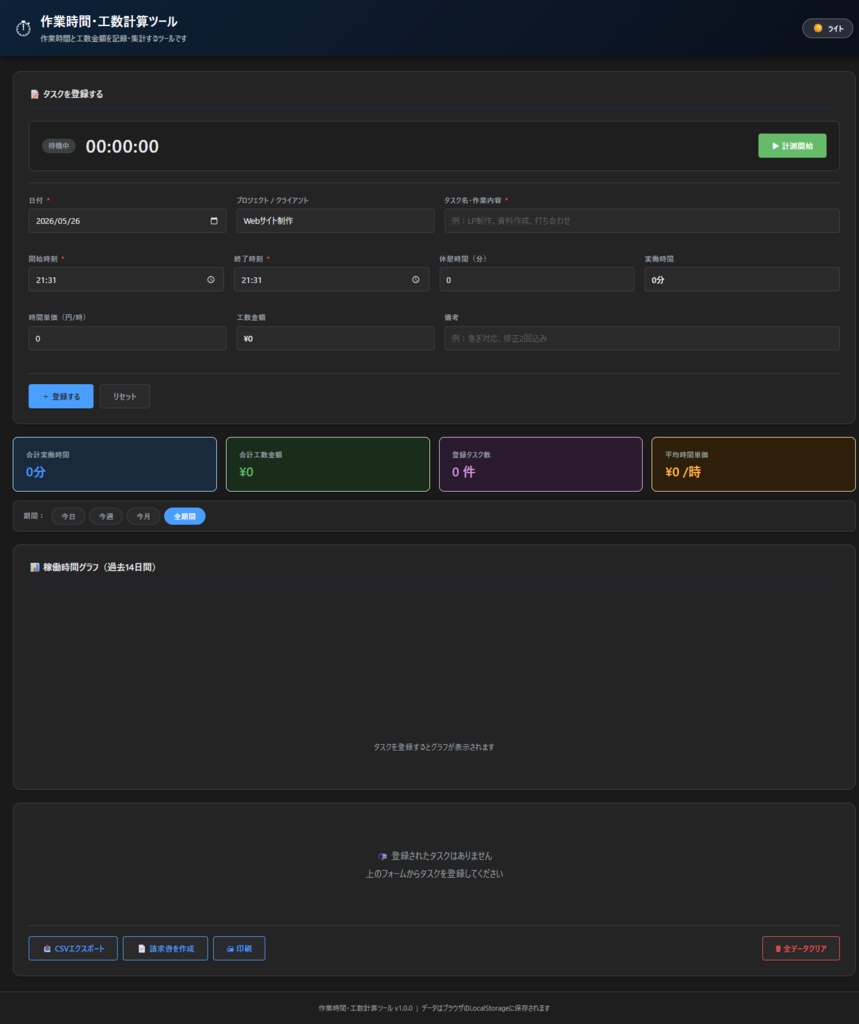859x1024 pixels.
Task: Click the 時間単価（円/時）input field
Action: [x=127, y=338]
